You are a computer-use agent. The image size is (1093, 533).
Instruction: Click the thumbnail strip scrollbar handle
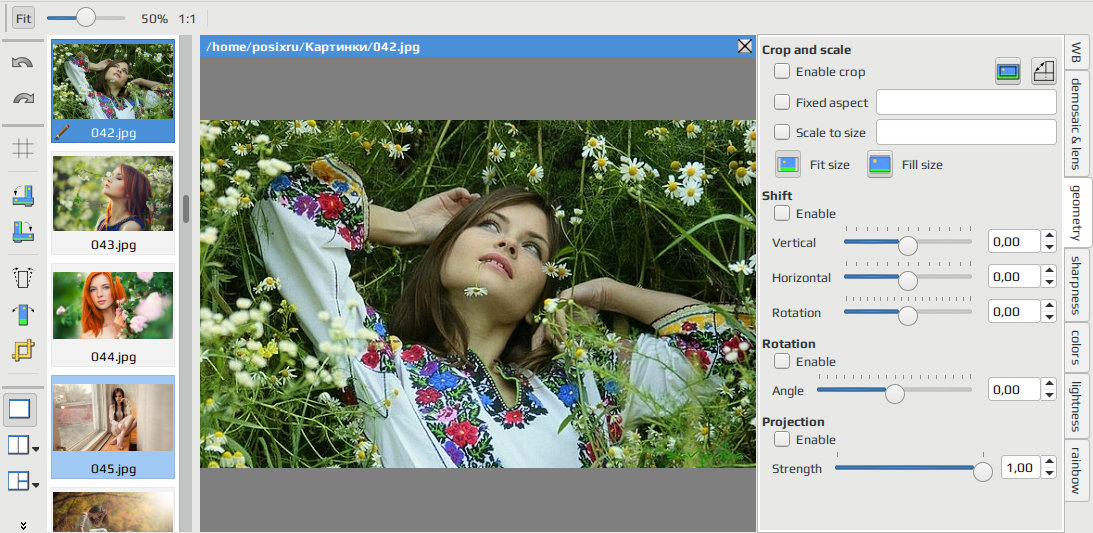point(186,208)
